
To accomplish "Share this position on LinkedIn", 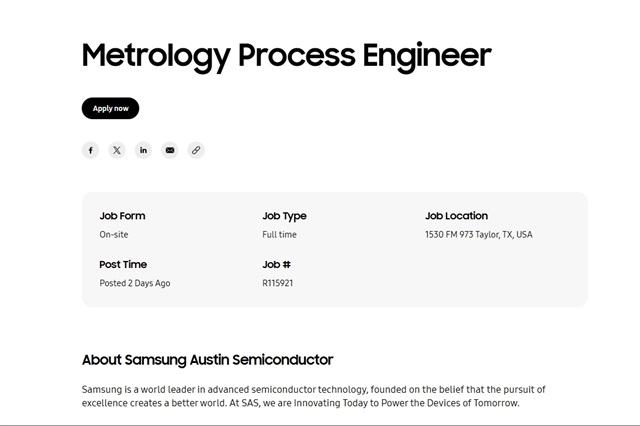I will click(x=143, y=150).
